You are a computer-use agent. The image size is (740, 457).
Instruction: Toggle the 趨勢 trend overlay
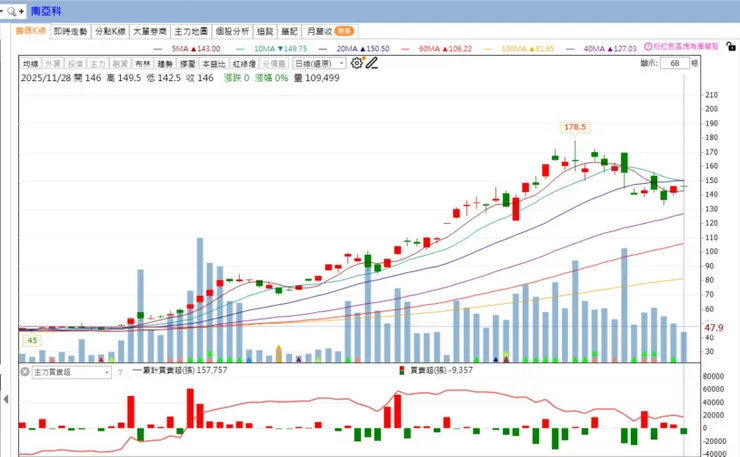[165, 63]
